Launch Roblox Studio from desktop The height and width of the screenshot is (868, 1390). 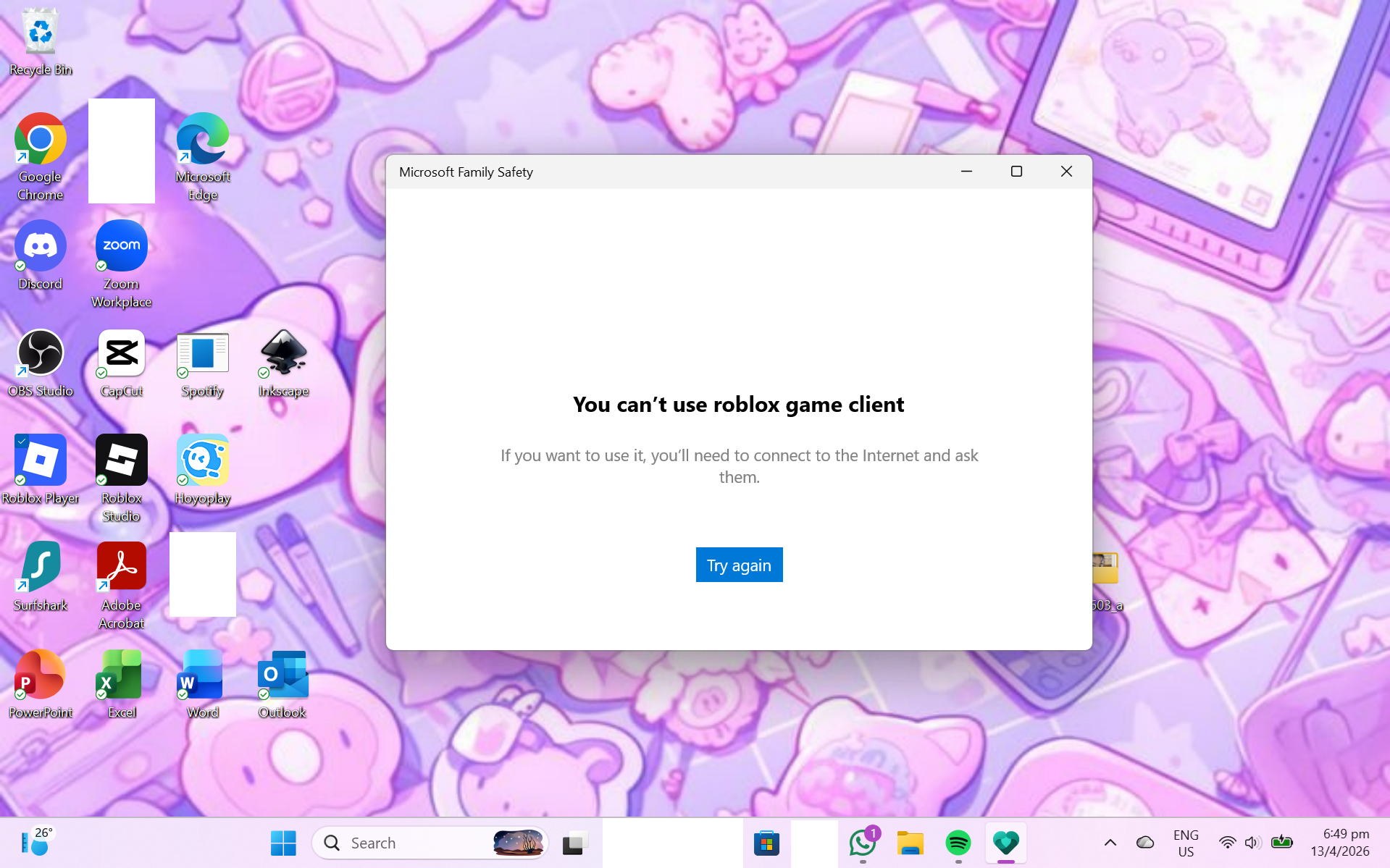[x=122, y=479]
